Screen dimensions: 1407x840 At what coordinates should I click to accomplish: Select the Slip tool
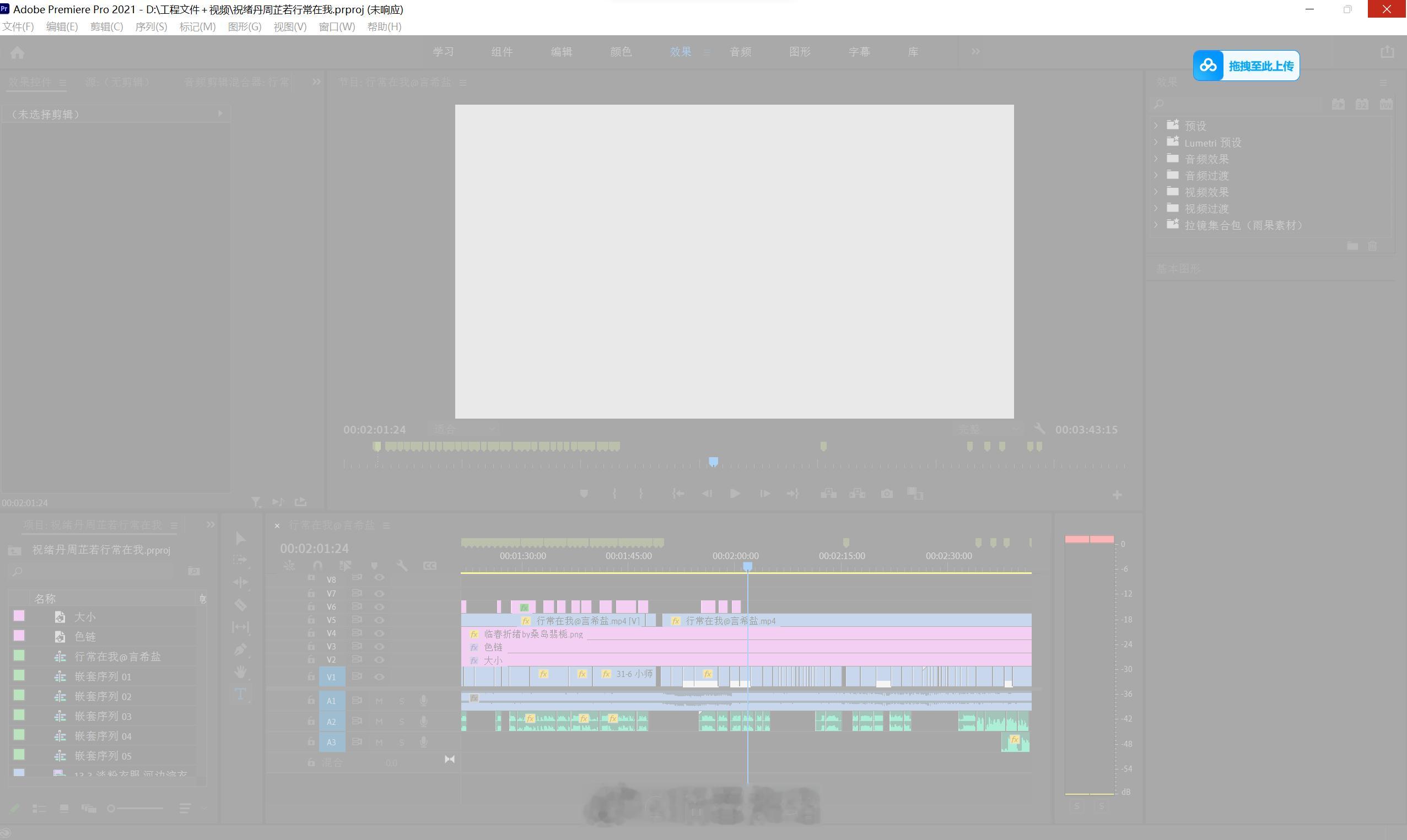(x=240, y=627)
